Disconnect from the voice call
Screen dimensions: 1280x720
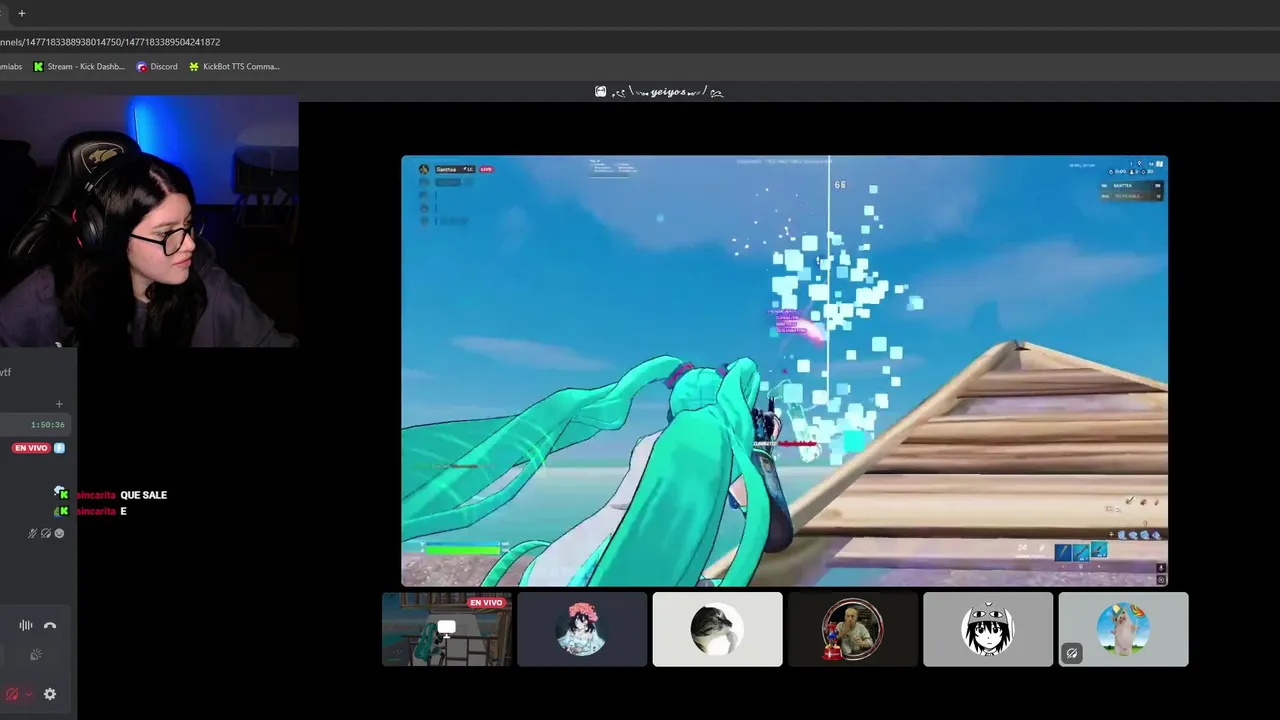click(x=50, y=625)
